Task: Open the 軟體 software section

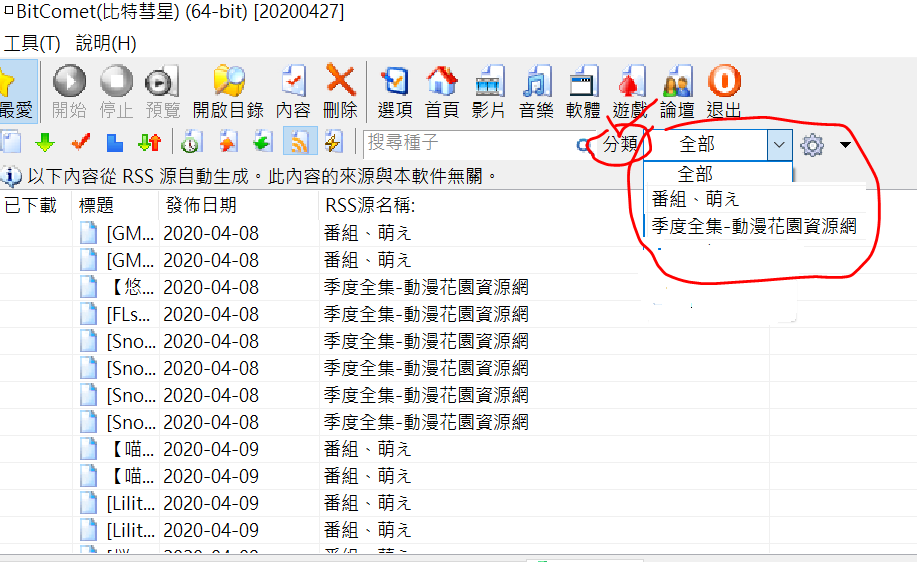Action: [583, 91]
